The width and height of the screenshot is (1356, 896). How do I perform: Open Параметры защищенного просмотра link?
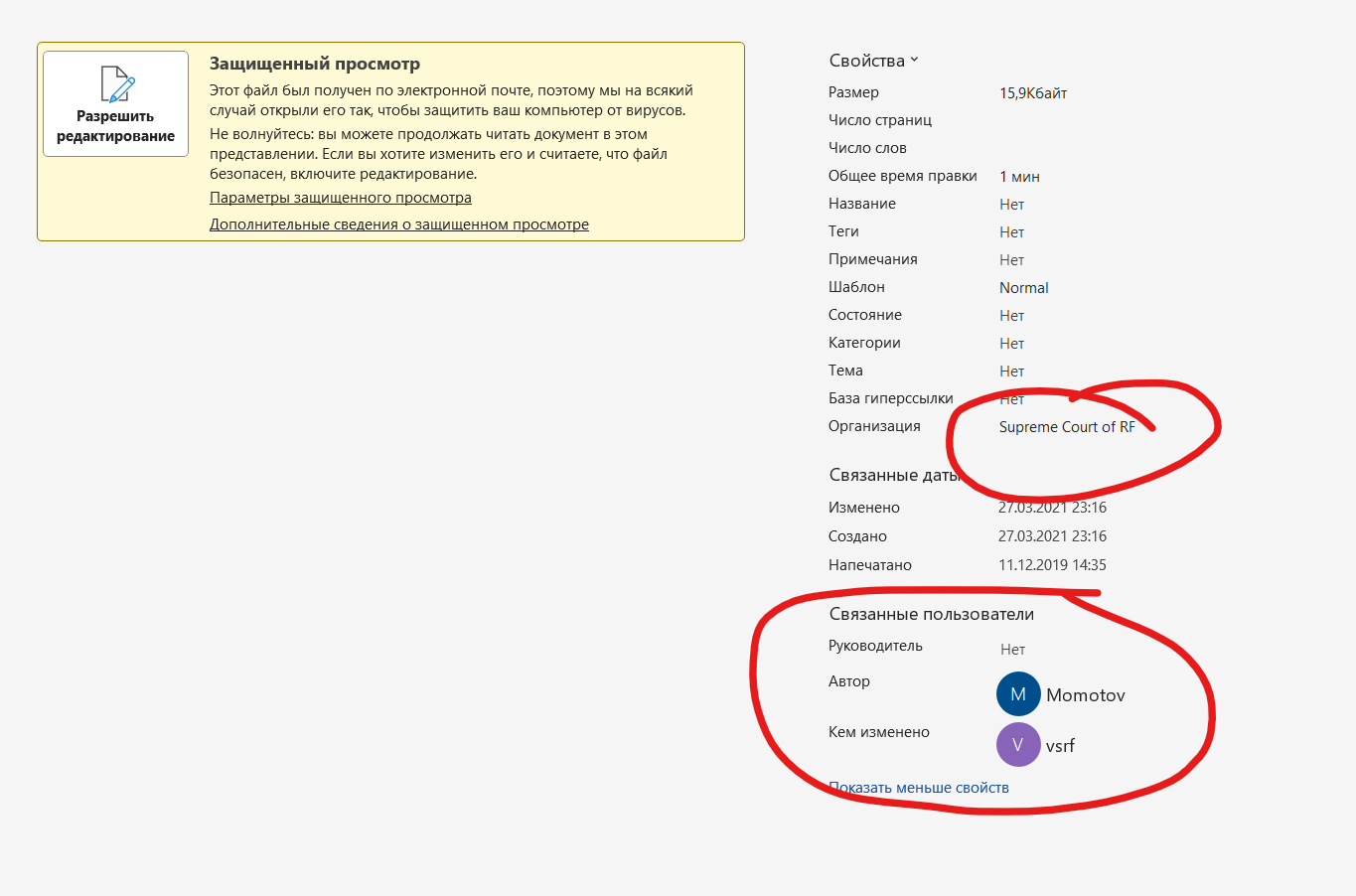coord(340,198)
